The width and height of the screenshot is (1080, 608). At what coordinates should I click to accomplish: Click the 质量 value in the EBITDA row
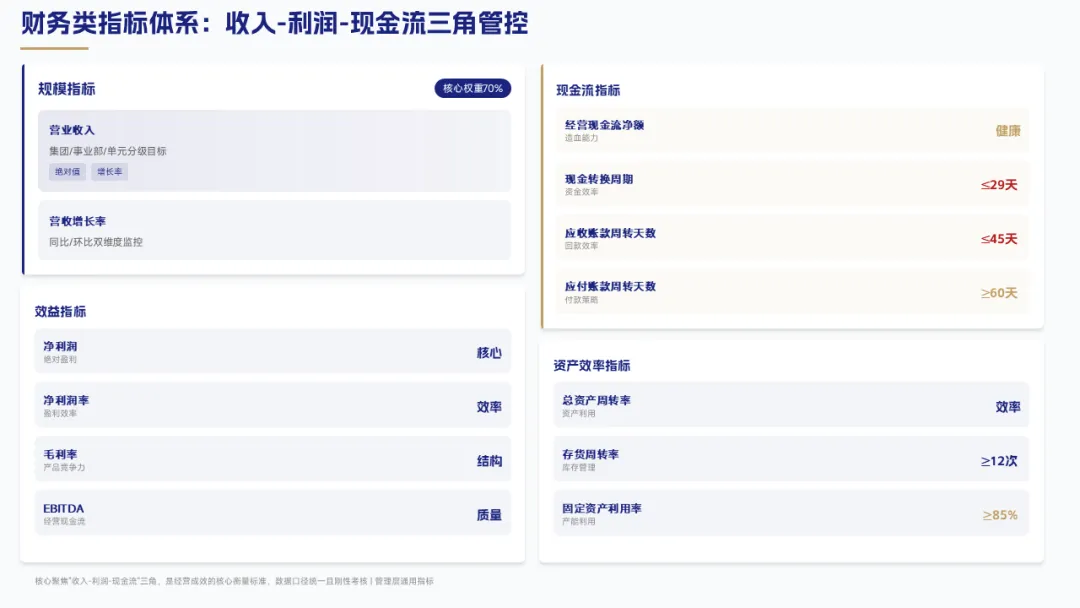(x=489, y=515)
